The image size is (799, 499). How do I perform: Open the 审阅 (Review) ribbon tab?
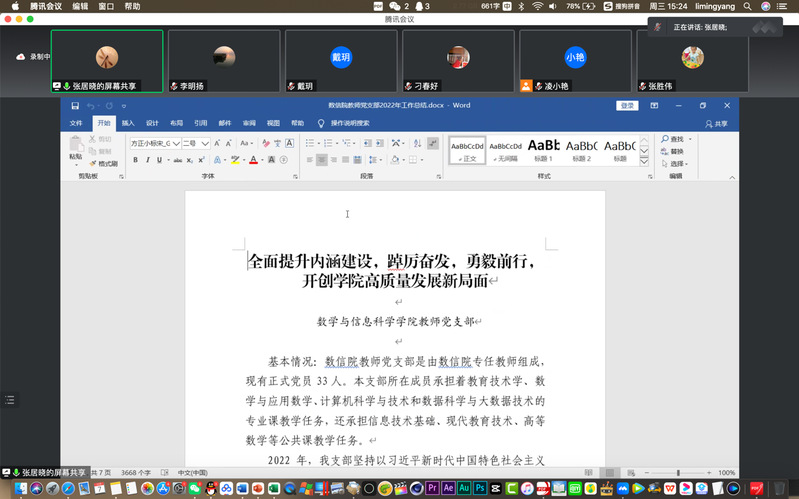tap(249, 123)
